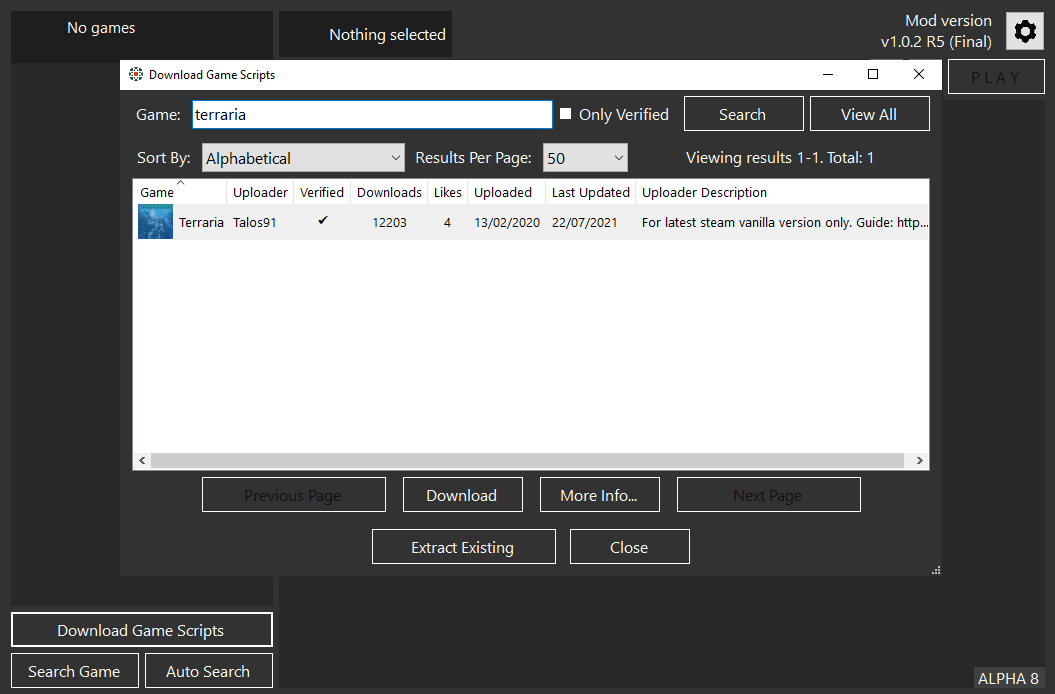Click the Search Game button
1055x694 pixels.
[74, 670]
